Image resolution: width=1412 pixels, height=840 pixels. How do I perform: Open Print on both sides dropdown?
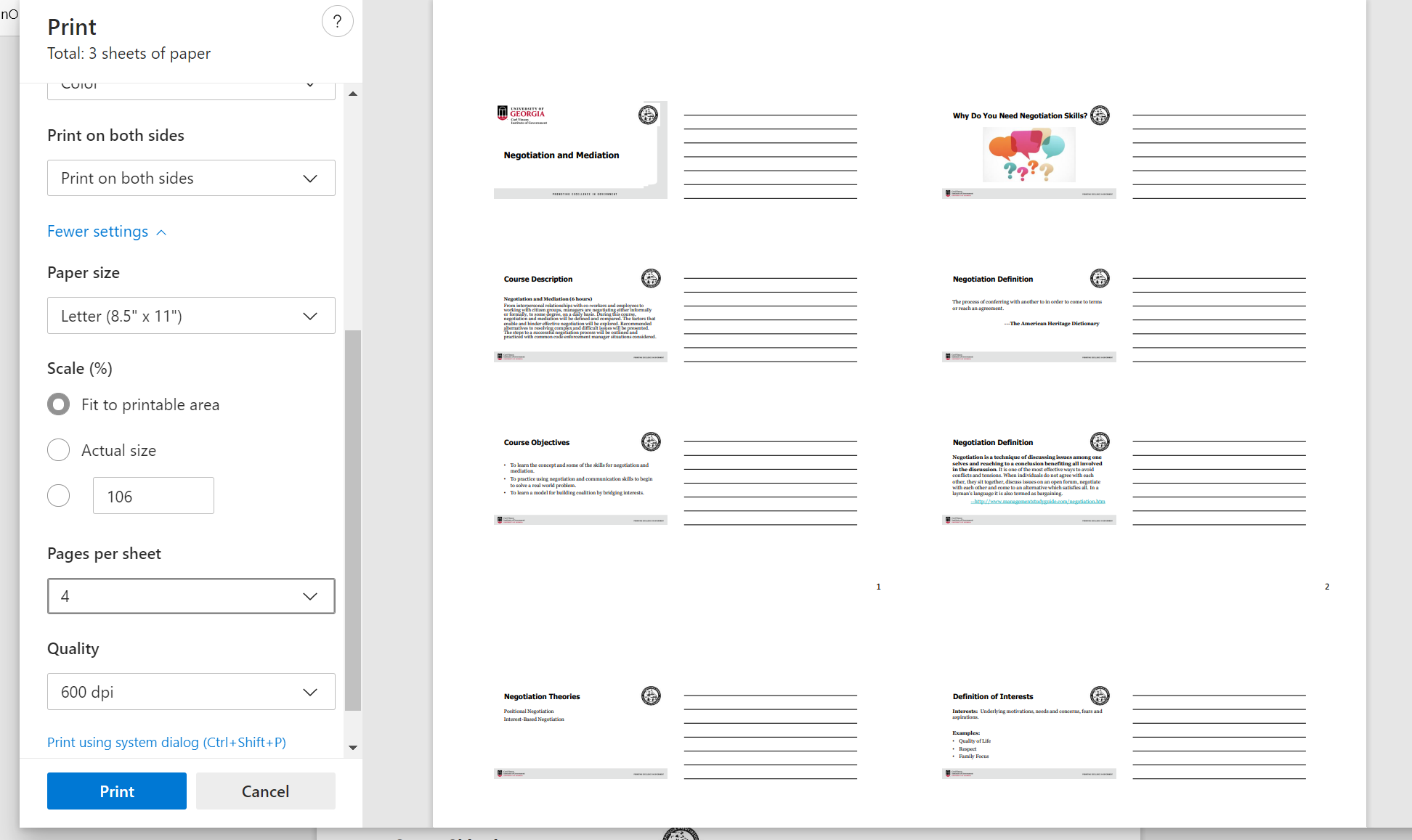[x=191, y=178]
